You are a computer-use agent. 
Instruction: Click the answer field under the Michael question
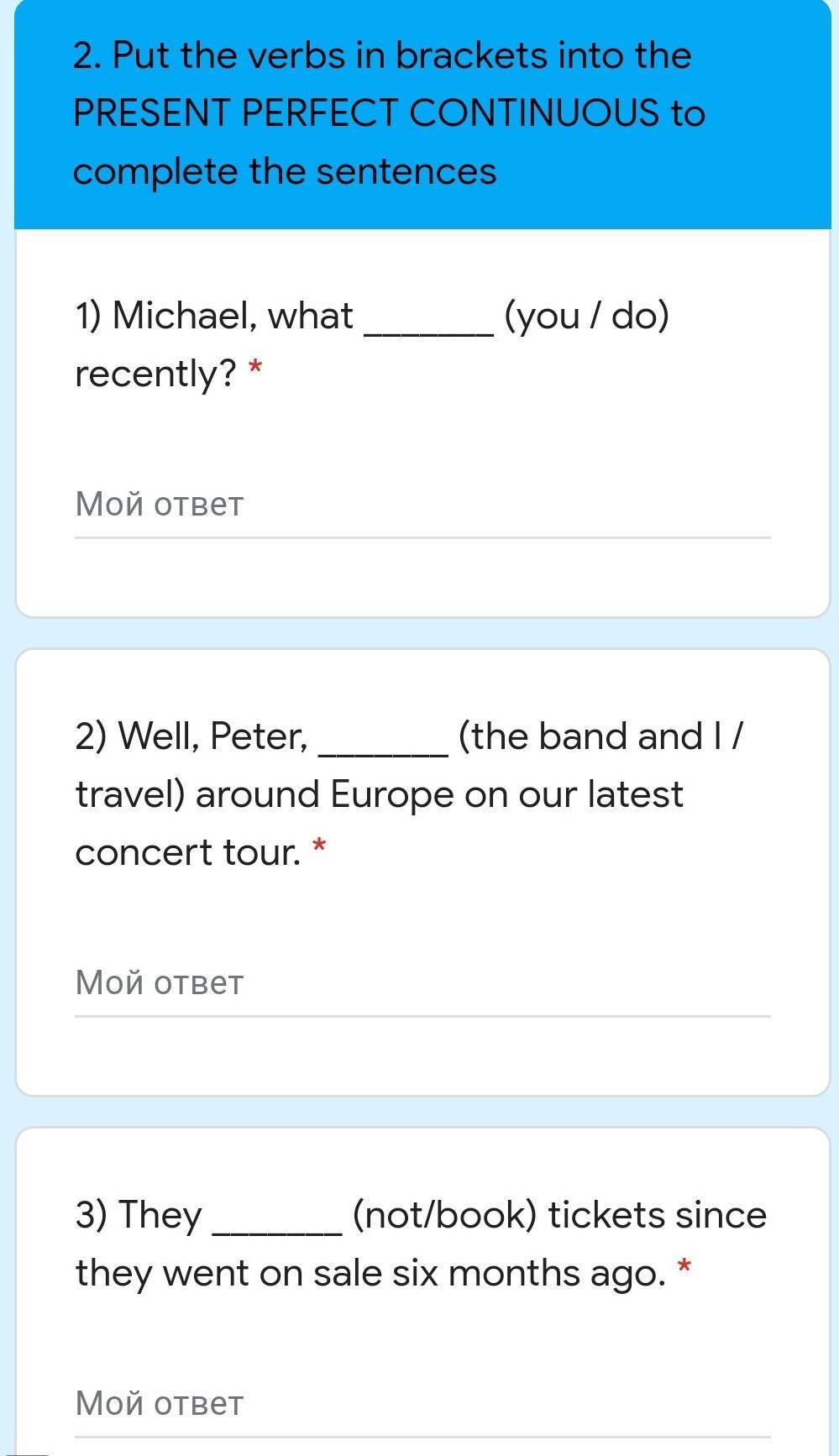tap(422, 505)
